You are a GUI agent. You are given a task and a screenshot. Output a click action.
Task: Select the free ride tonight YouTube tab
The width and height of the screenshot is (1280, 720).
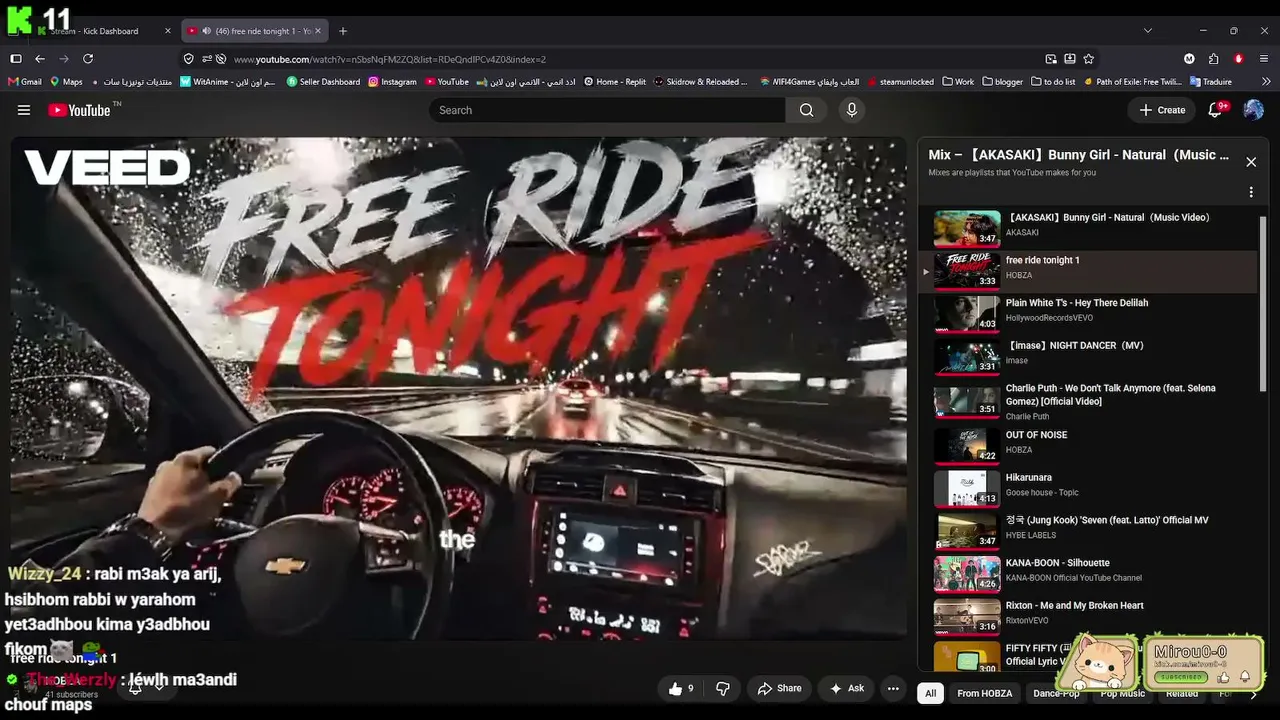tap(255, 31)
